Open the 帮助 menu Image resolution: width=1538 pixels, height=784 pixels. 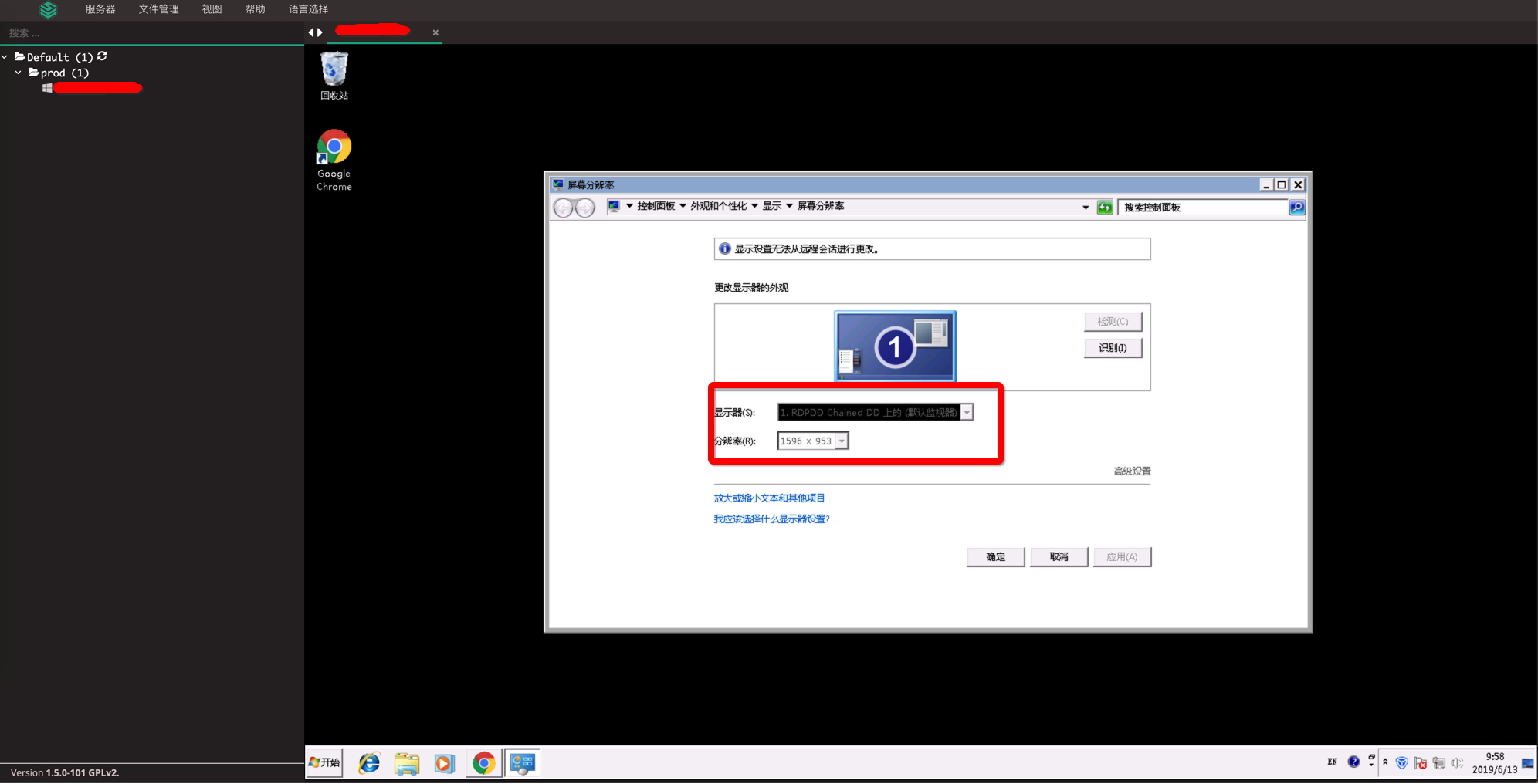[255, 9]
